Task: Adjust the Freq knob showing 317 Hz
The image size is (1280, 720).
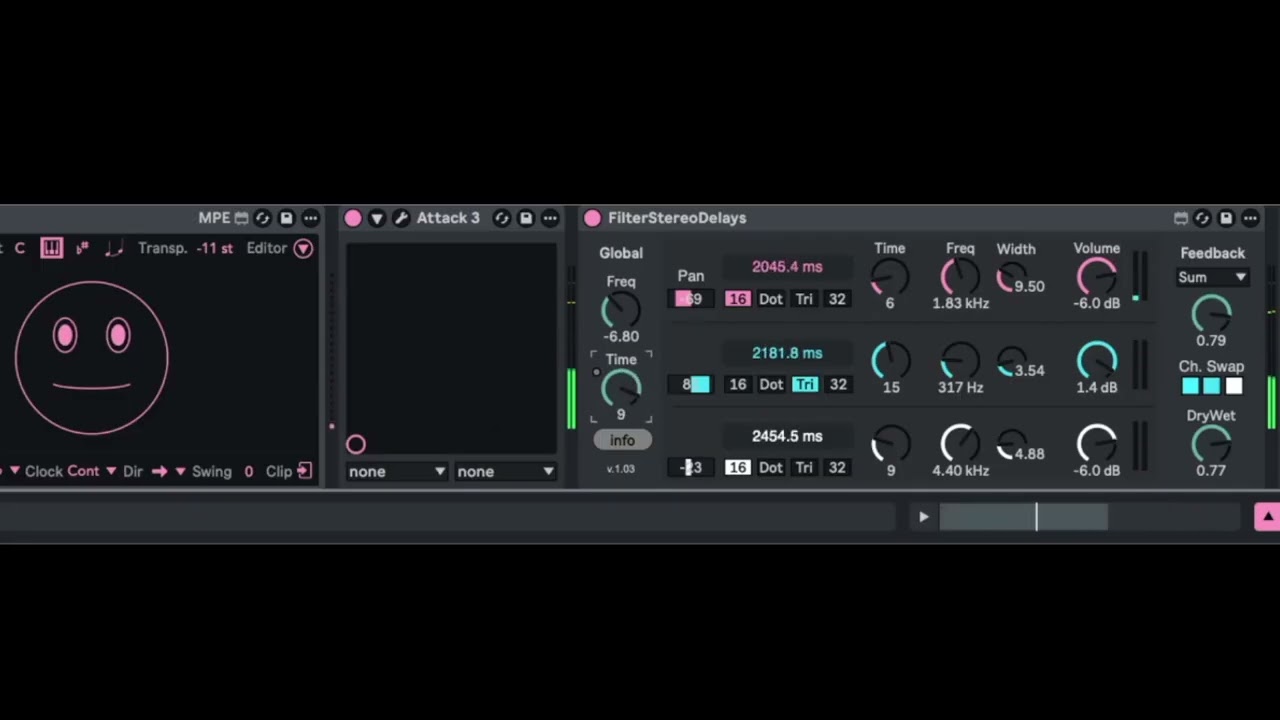Action: 960,360
